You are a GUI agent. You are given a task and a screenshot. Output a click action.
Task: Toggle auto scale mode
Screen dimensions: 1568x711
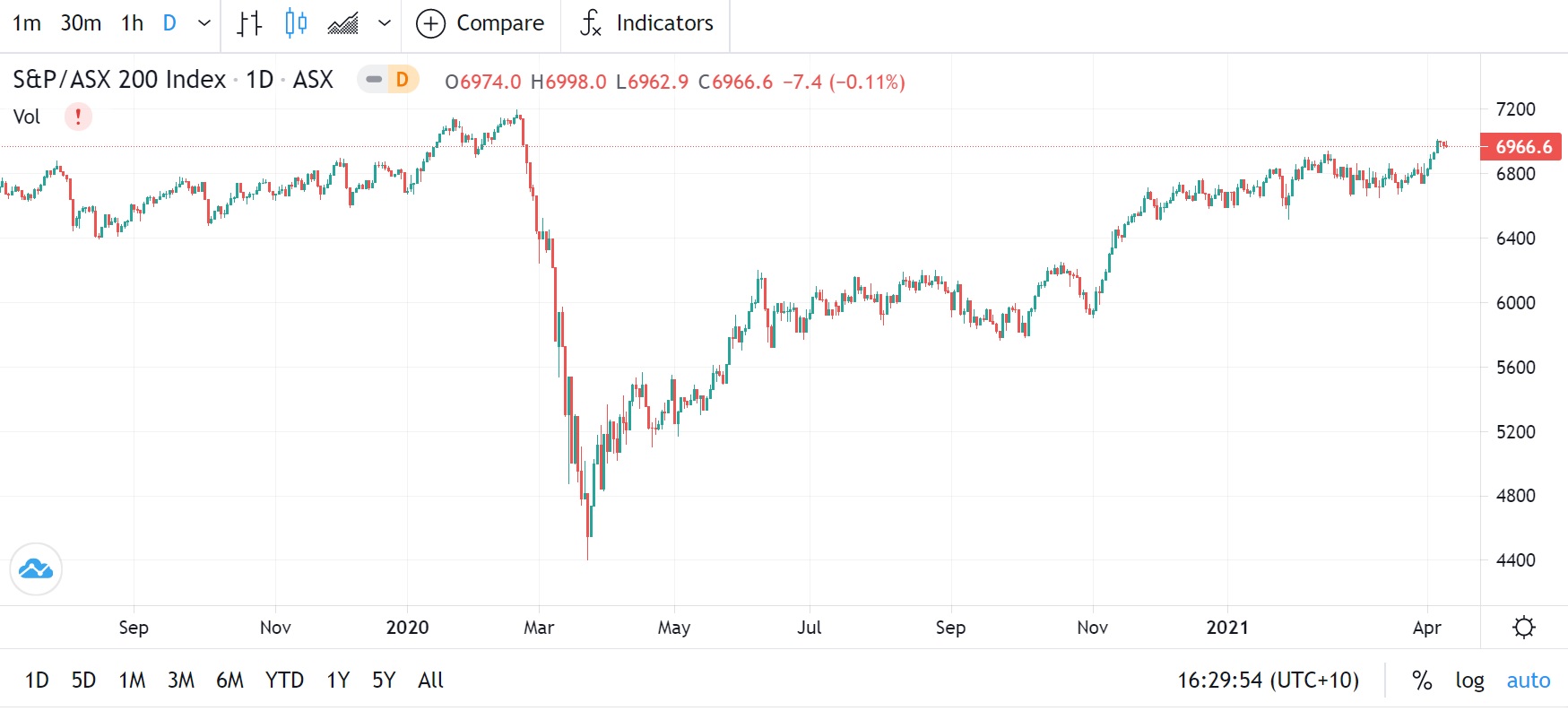(1528, 681)
